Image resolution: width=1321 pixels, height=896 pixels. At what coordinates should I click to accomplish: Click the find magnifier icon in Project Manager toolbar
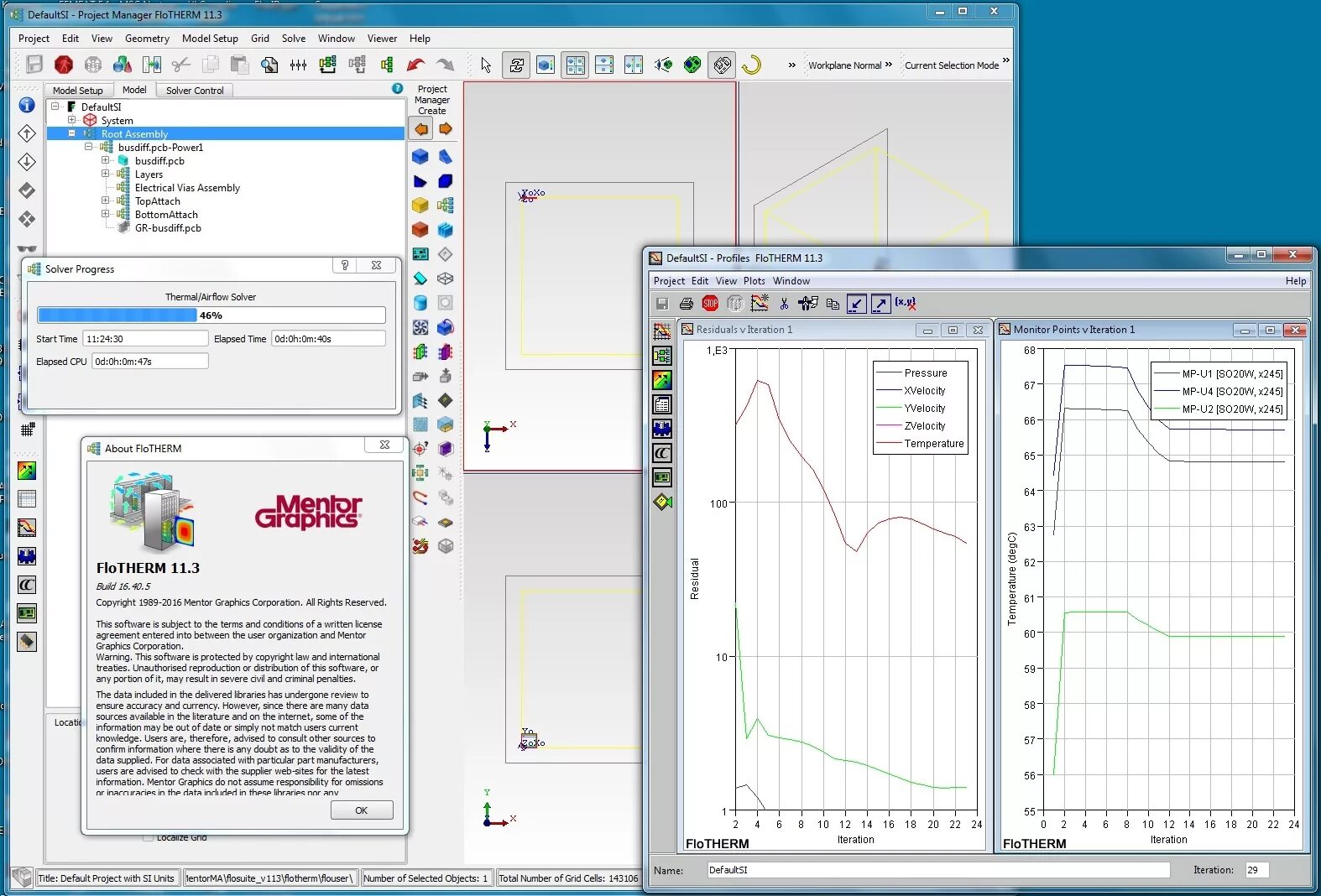269,65
